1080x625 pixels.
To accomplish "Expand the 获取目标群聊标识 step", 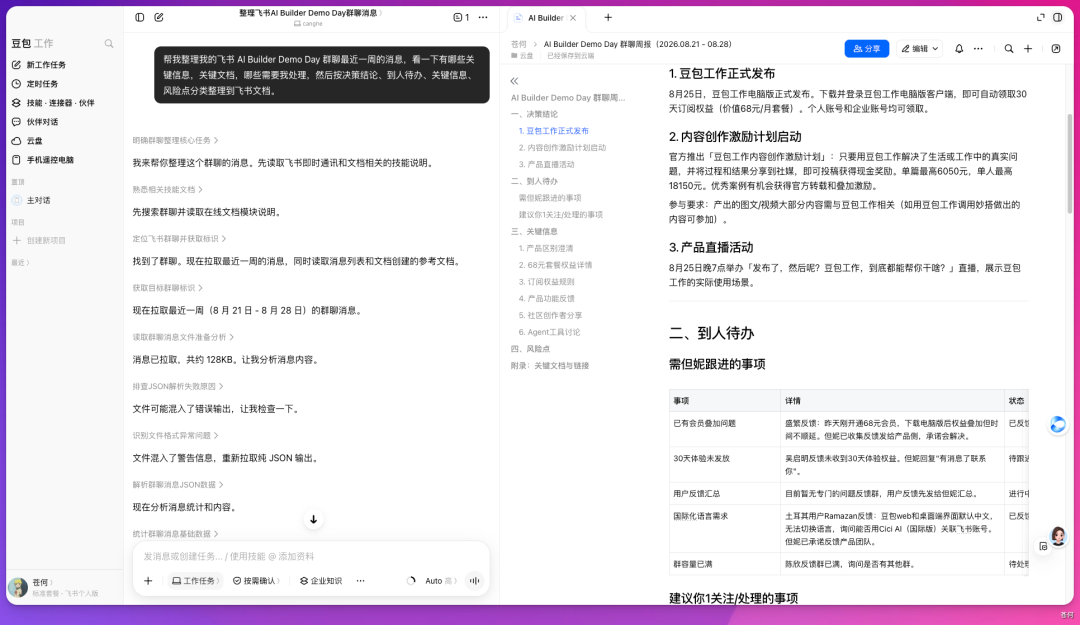I will [x=167, y=288].
